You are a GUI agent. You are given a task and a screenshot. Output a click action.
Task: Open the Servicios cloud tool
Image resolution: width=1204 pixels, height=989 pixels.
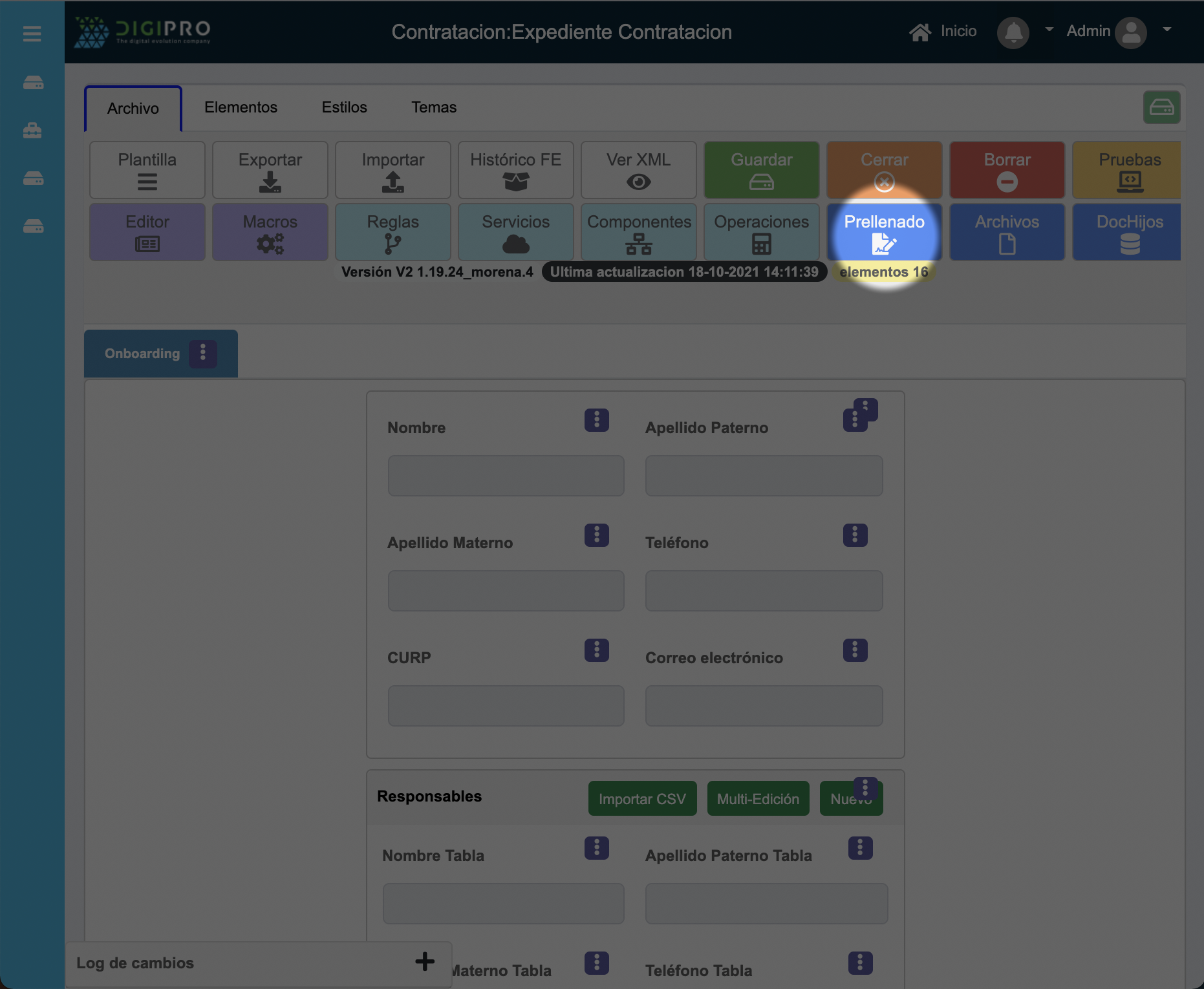point(515,233)
